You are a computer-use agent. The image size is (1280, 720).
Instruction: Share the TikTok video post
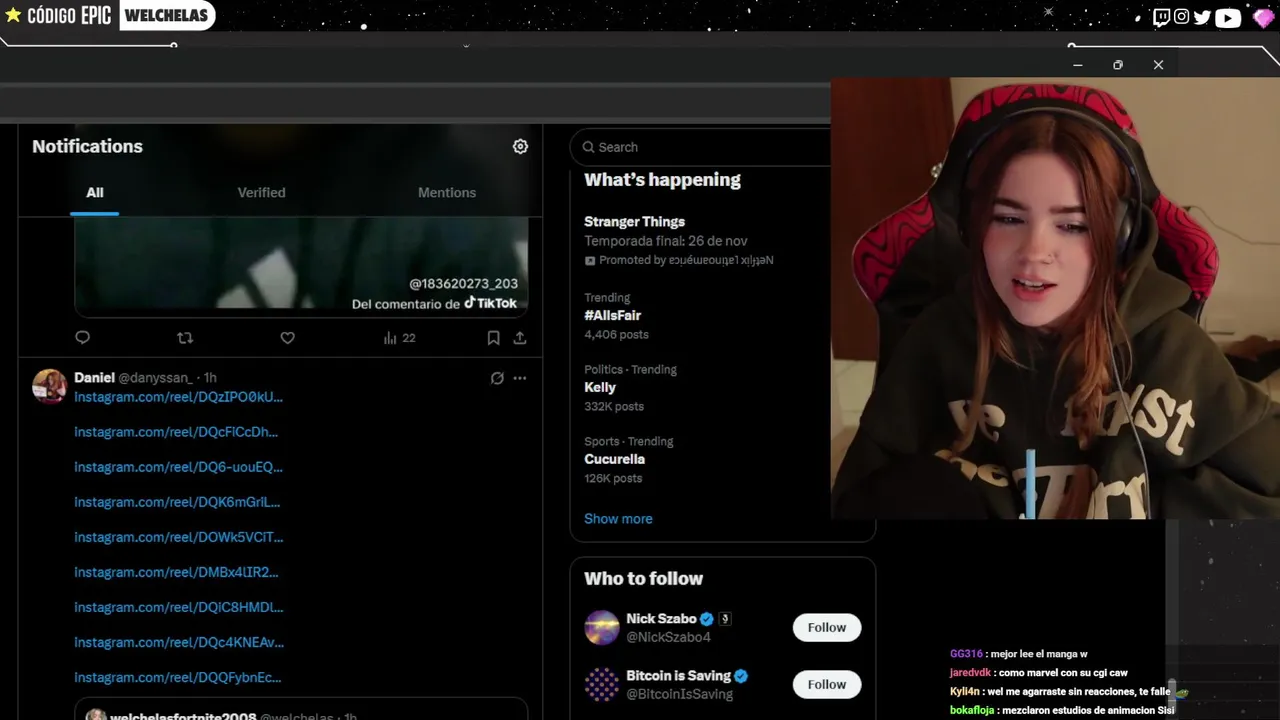(520, 338)
